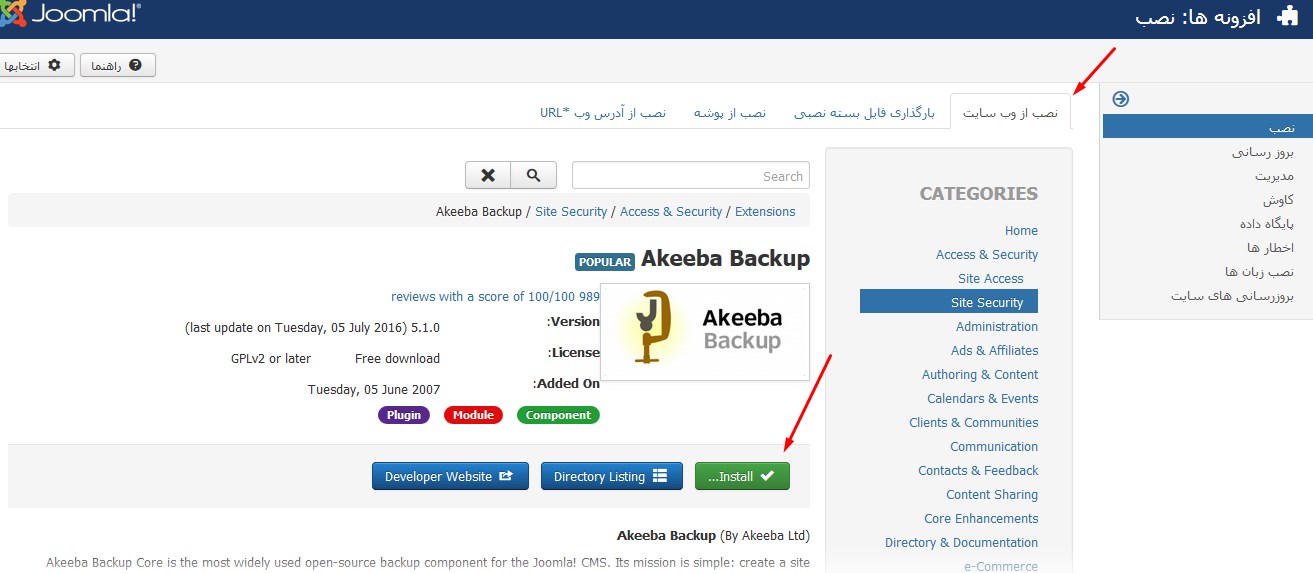Screen dimensions: 1313x573
Task: Click the Access & Security breadcrumb link
Action: point(670,211)
